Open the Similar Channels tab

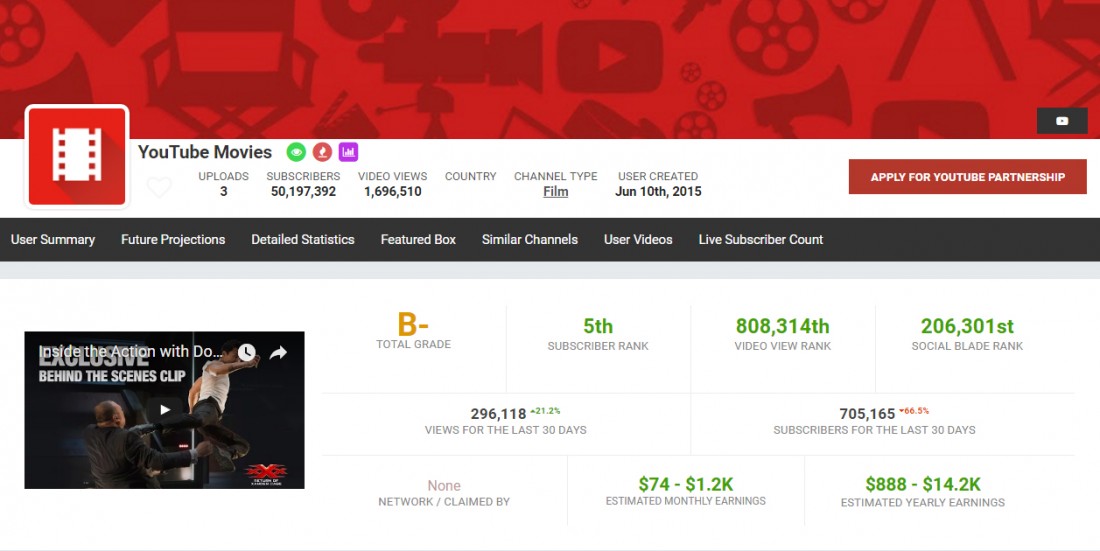pos(530,240)
